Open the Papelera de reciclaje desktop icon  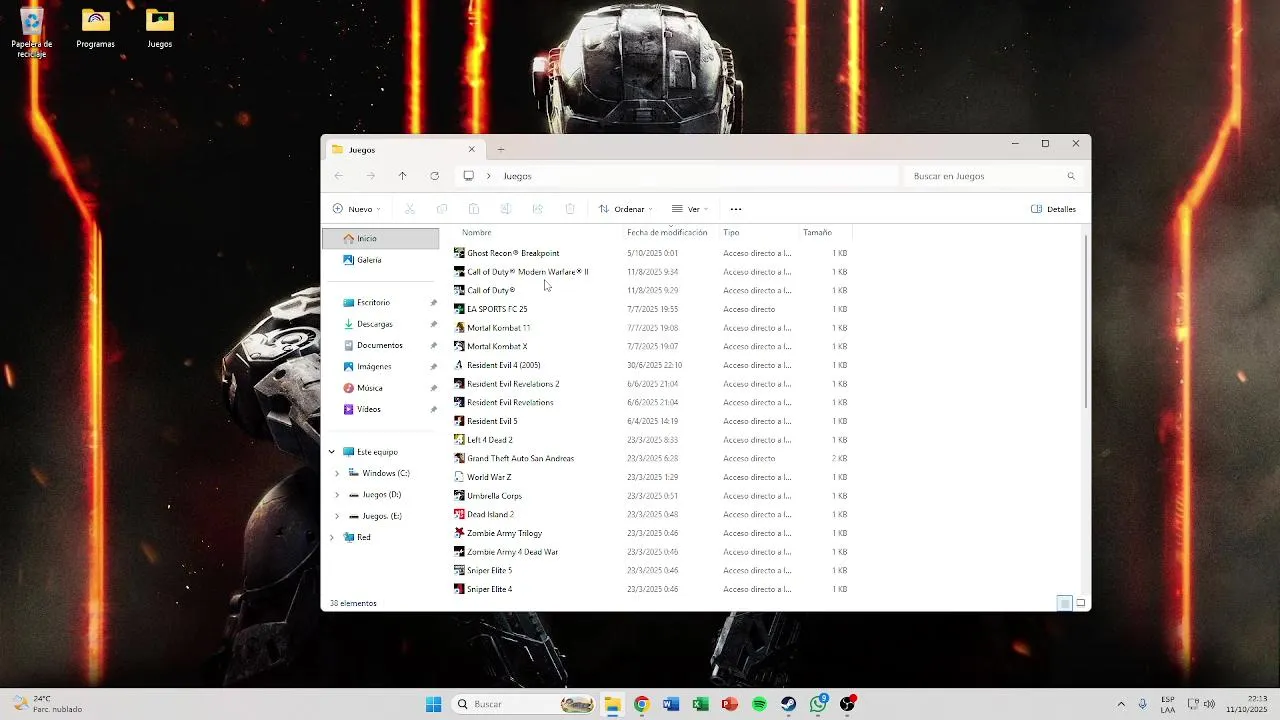[x=32, y=32]
